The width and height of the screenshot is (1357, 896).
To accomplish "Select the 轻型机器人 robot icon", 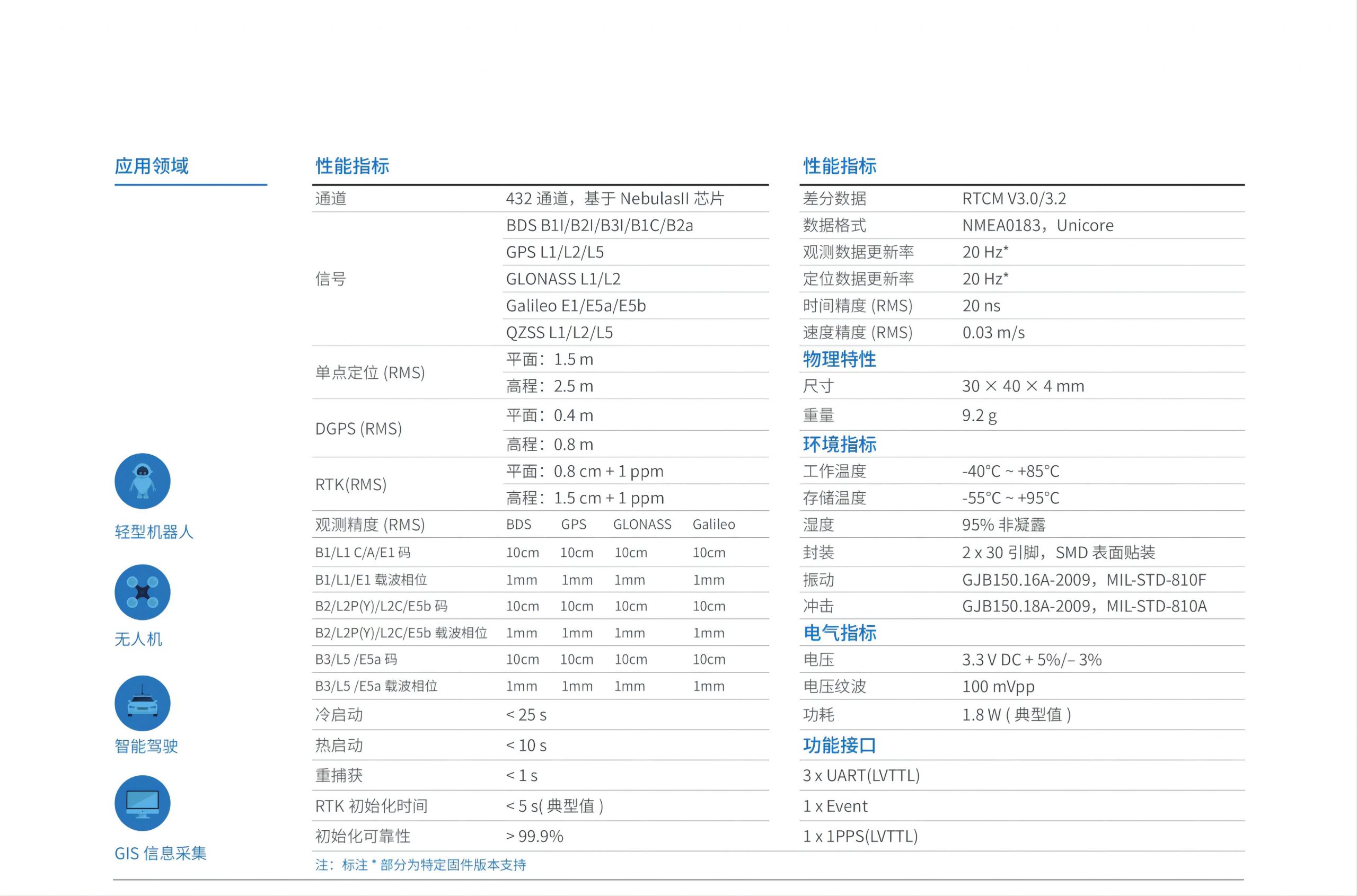I will 143,482.
